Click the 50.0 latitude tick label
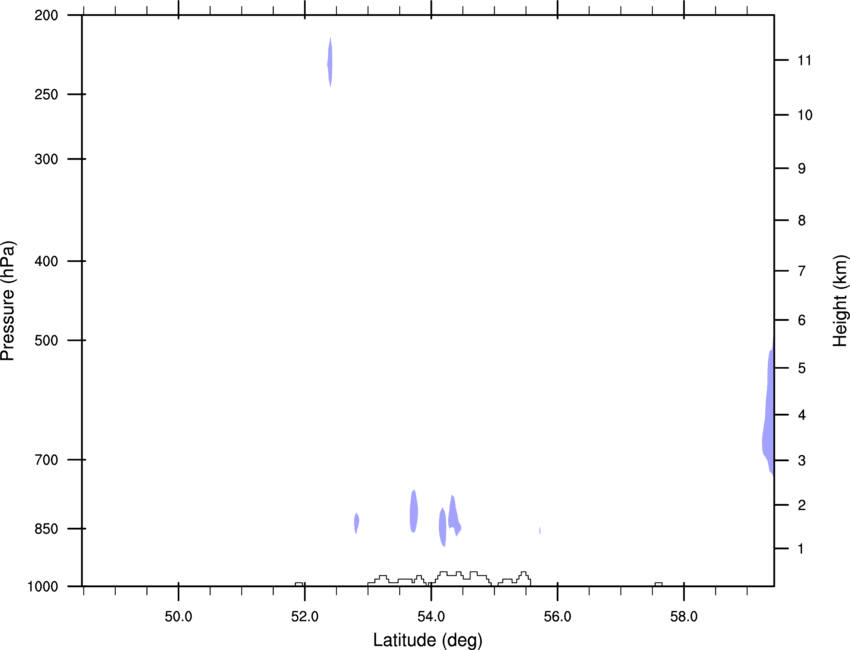This screenshot has height=650, width=850. click(178, 617)
